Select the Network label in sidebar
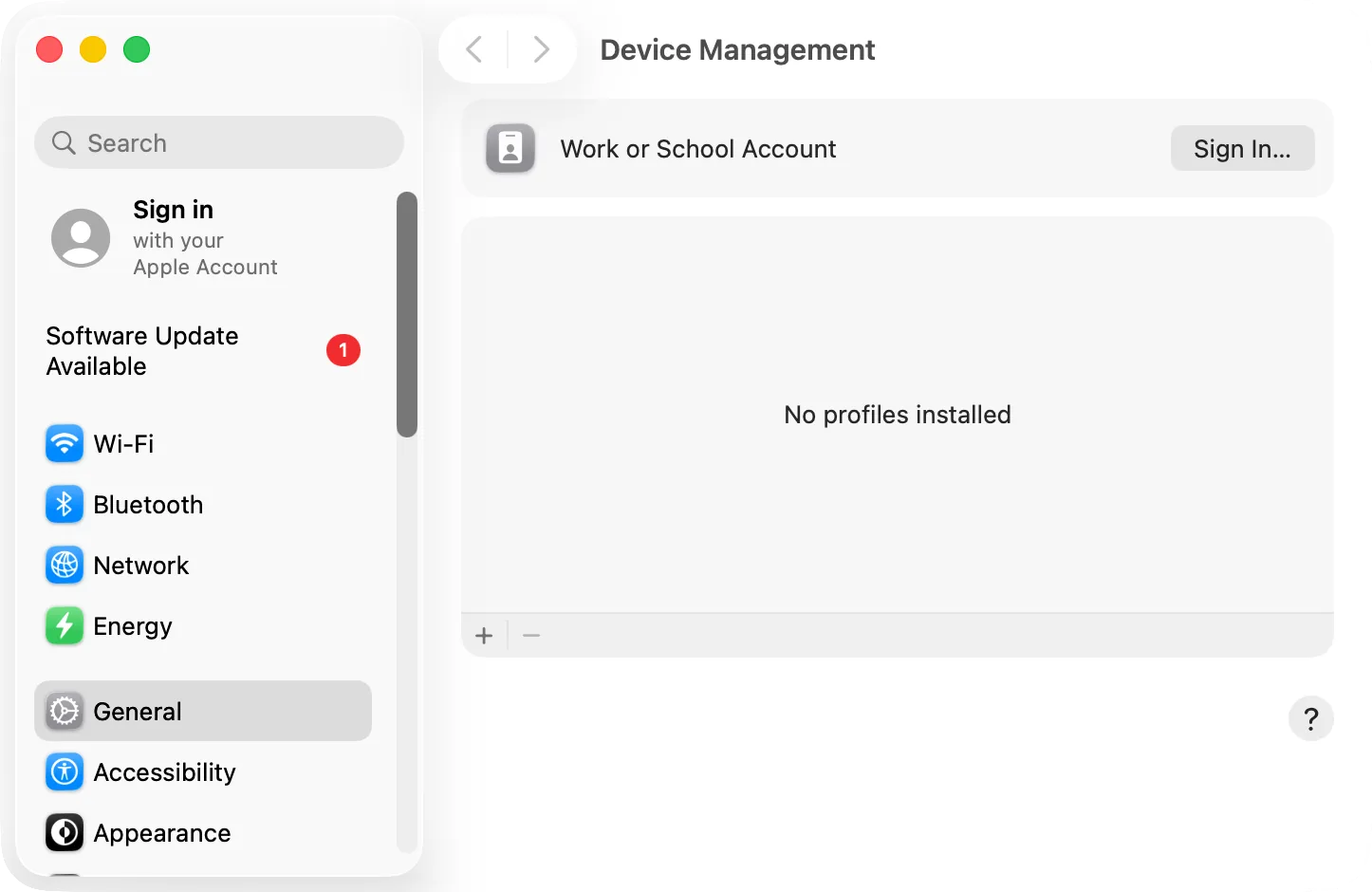 click(x=141, y=565)
